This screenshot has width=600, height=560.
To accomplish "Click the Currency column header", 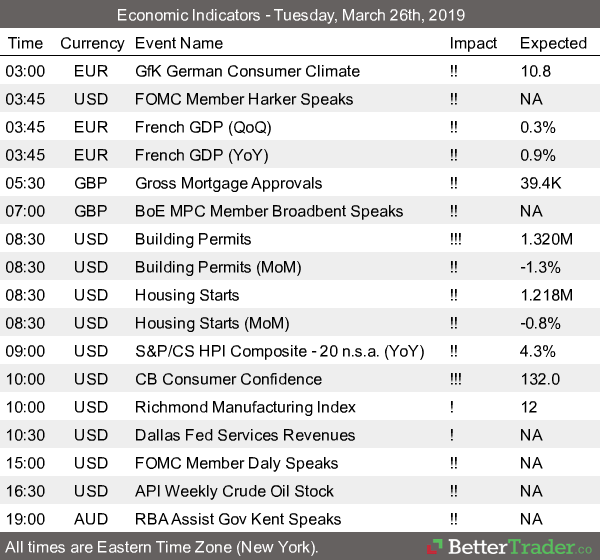I will click(x=92, y=43).
